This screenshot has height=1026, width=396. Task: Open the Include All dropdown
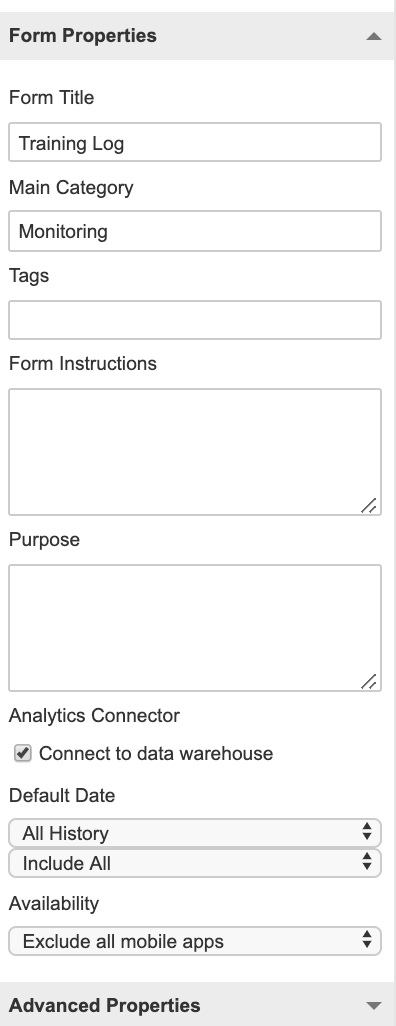point(195,863)
